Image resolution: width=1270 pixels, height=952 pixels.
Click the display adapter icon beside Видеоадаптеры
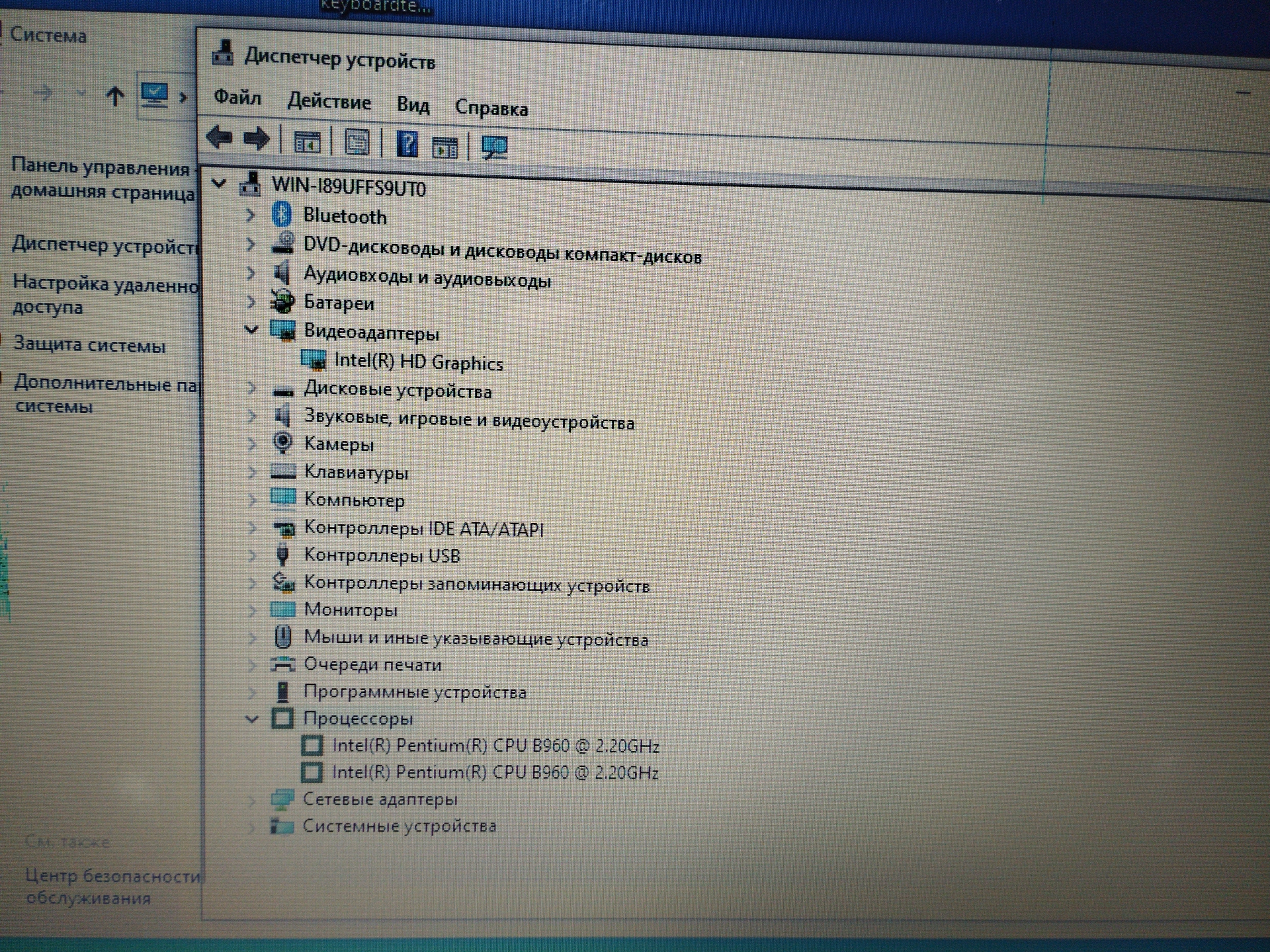click(283, 330)
